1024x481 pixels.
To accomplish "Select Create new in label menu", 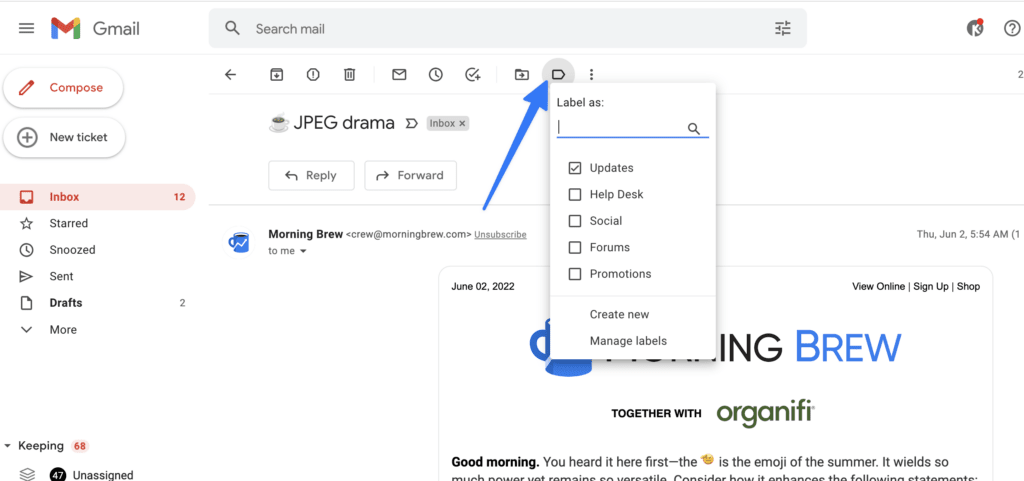I will pos(619,314).
